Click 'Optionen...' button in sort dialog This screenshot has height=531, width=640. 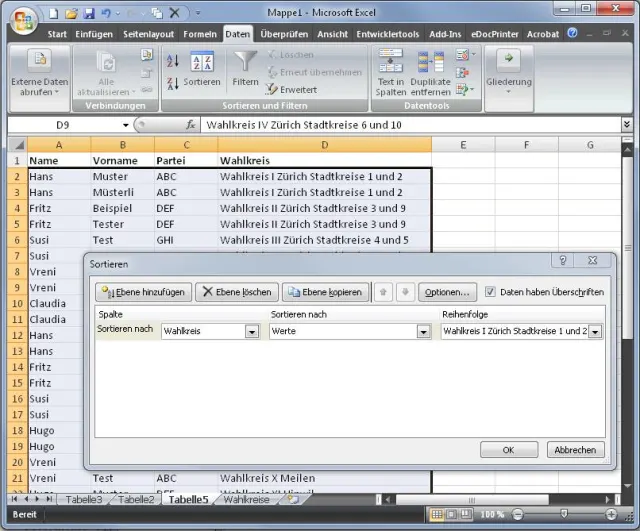tap(446, 292)
